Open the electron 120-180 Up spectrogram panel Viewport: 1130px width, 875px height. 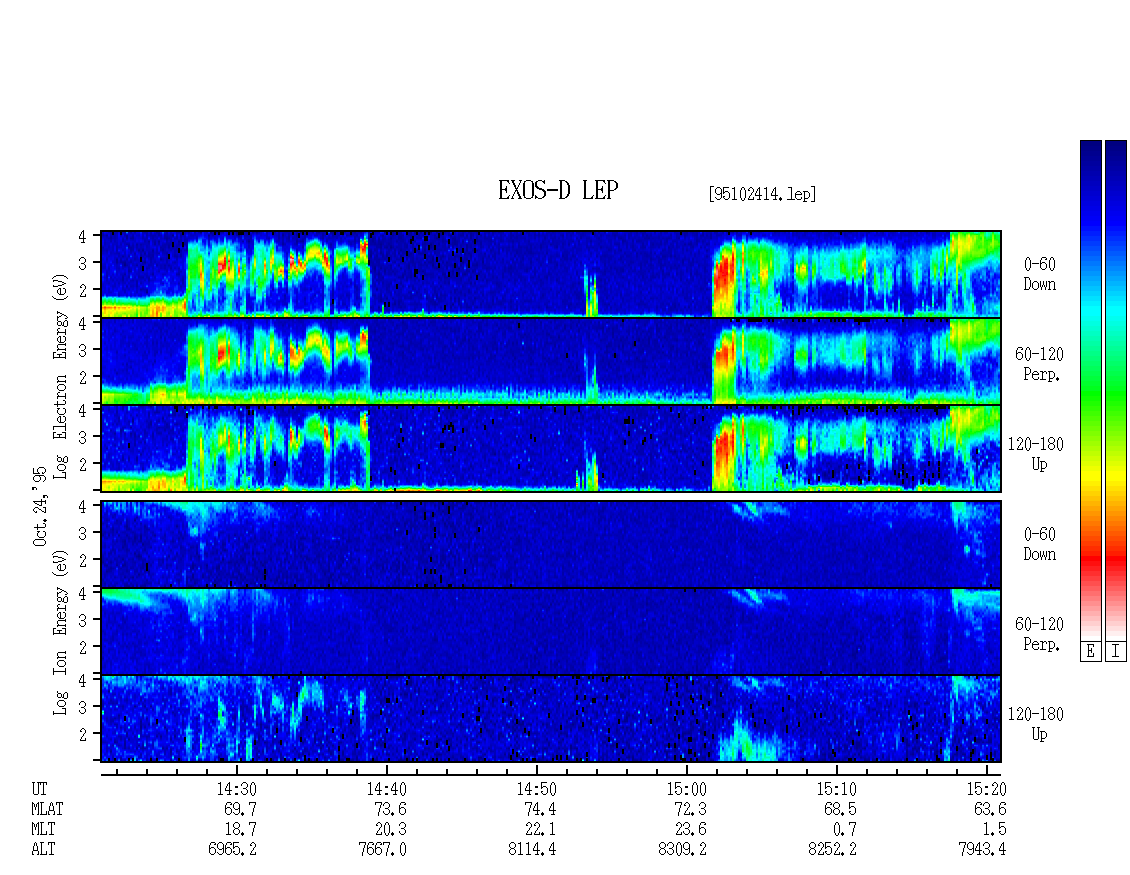tap(551, 448)
